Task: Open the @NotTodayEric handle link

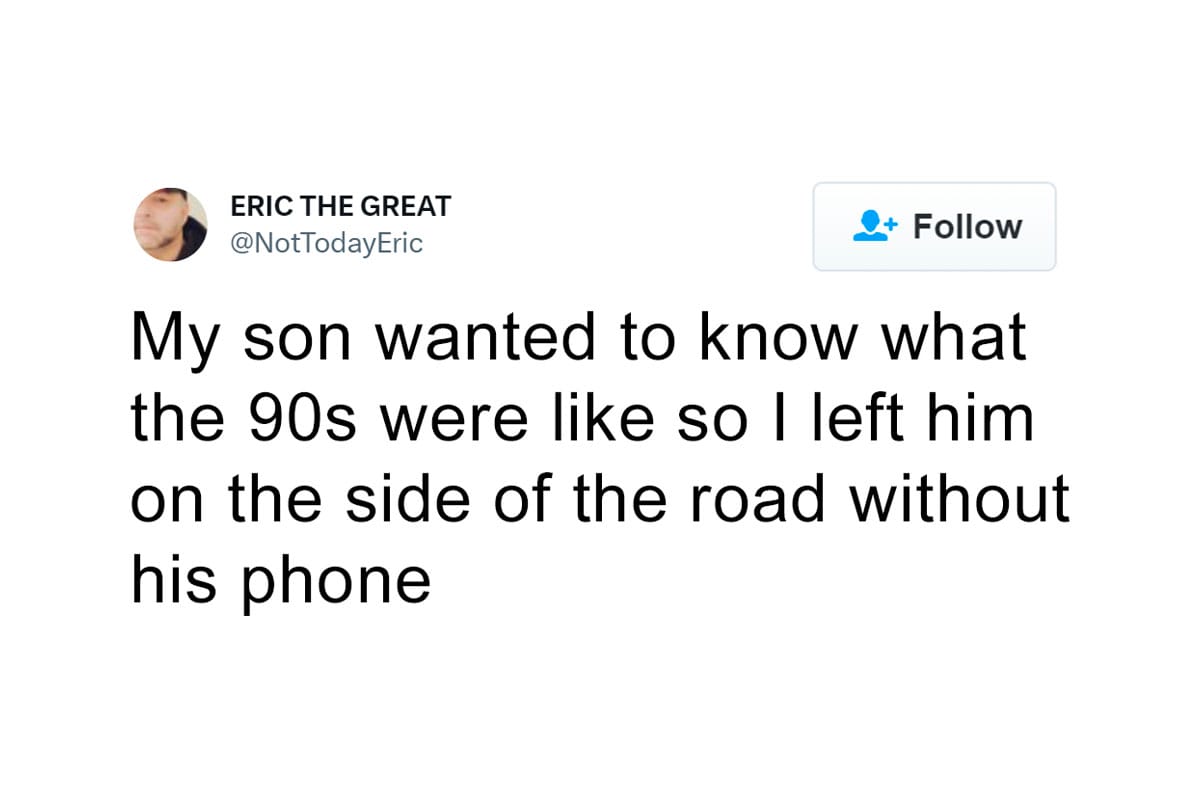Action: (x=327, y=243)
